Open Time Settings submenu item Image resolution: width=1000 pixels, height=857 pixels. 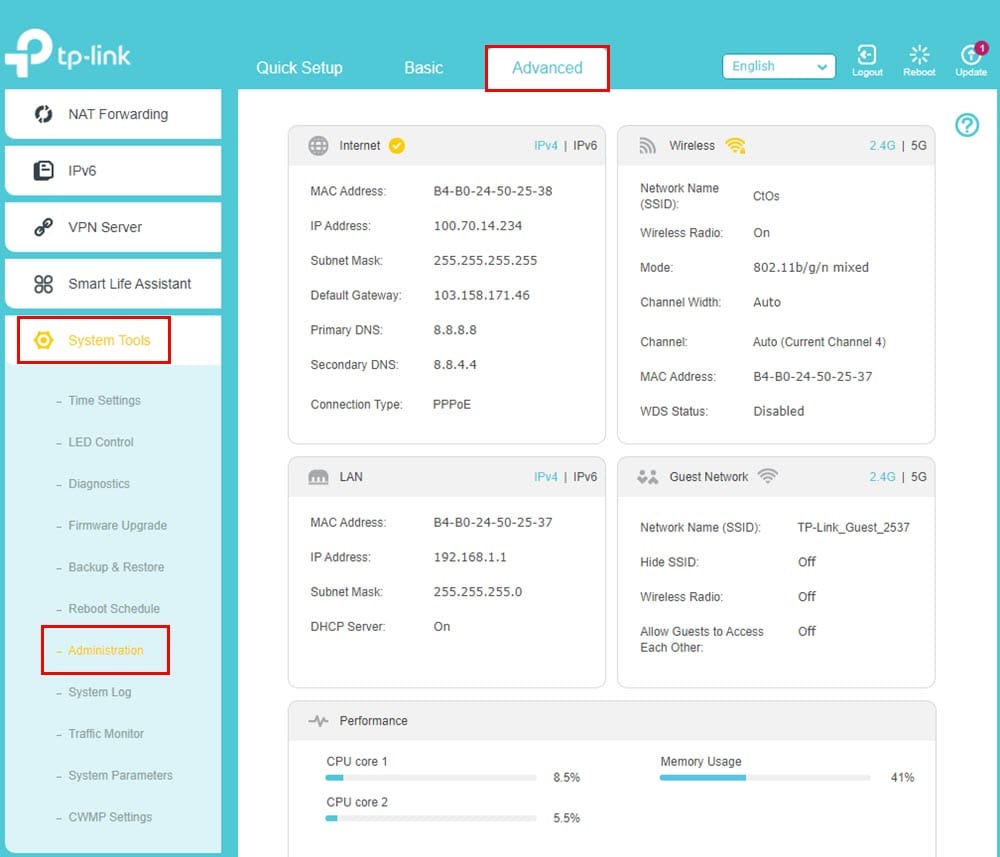click(105, 400)
